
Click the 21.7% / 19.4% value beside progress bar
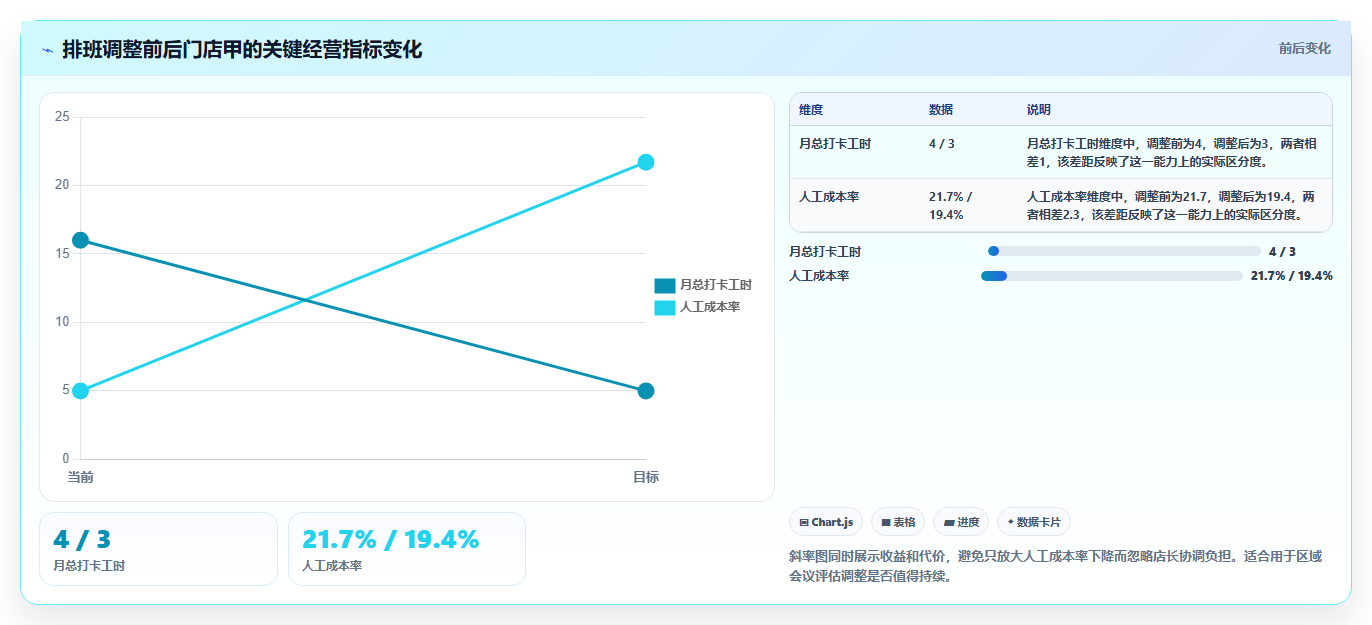pos(1291,276)
